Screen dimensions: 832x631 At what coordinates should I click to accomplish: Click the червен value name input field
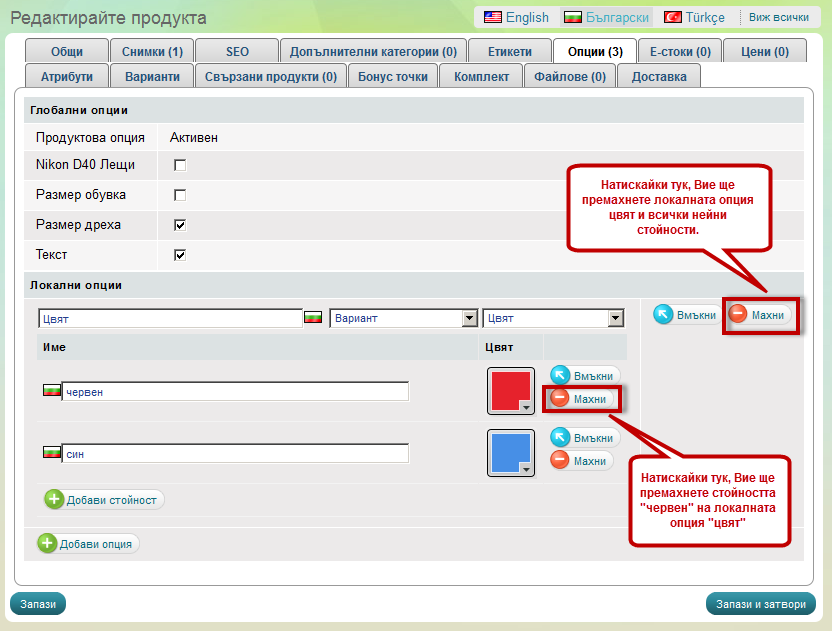pos(235,392)
